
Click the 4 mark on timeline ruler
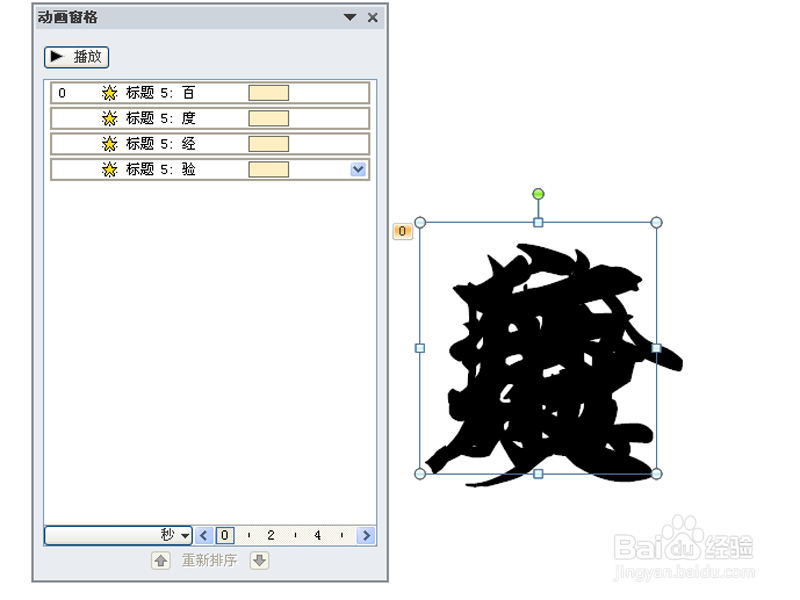click(317, 535)
